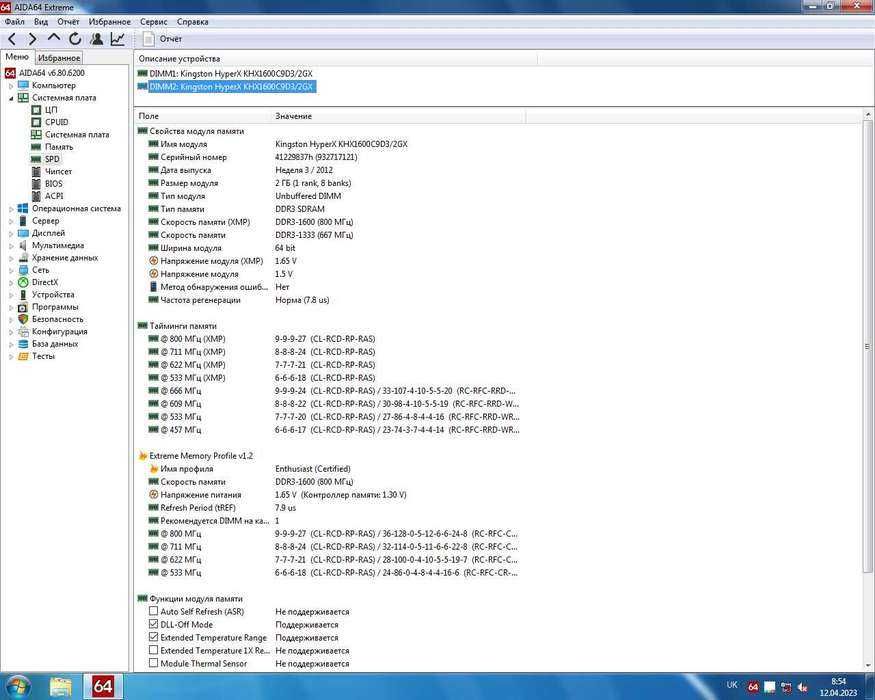Select Память memory tree item
The width and height of the screenshot is (875, 700).
point(59,147)
